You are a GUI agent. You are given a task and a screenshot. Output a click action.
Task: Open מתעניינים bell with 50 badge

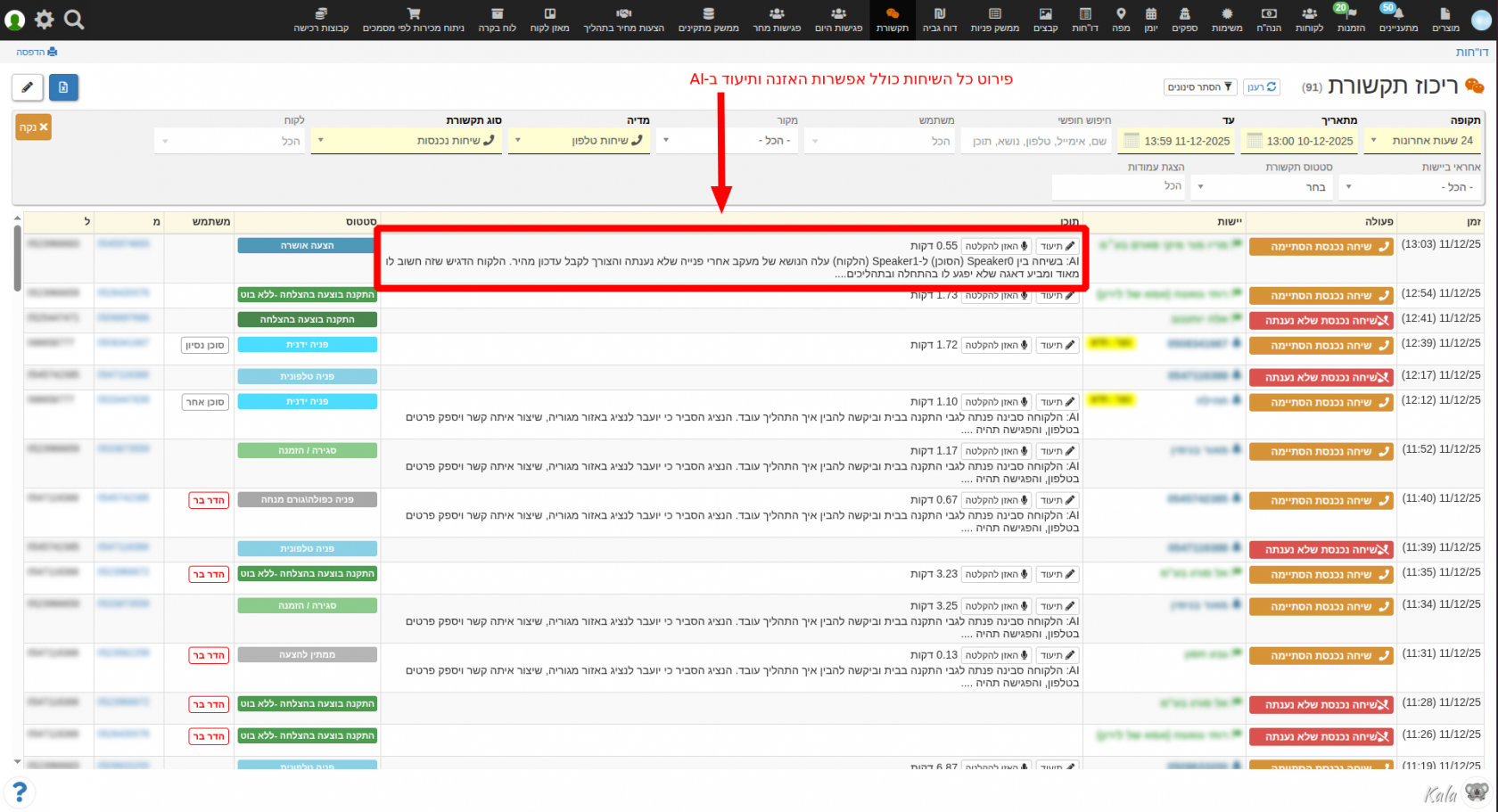click(x=1397, y=19)
